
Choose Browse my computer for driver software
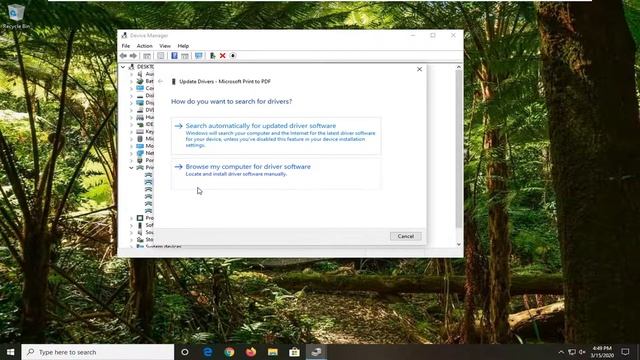[276, 173]
